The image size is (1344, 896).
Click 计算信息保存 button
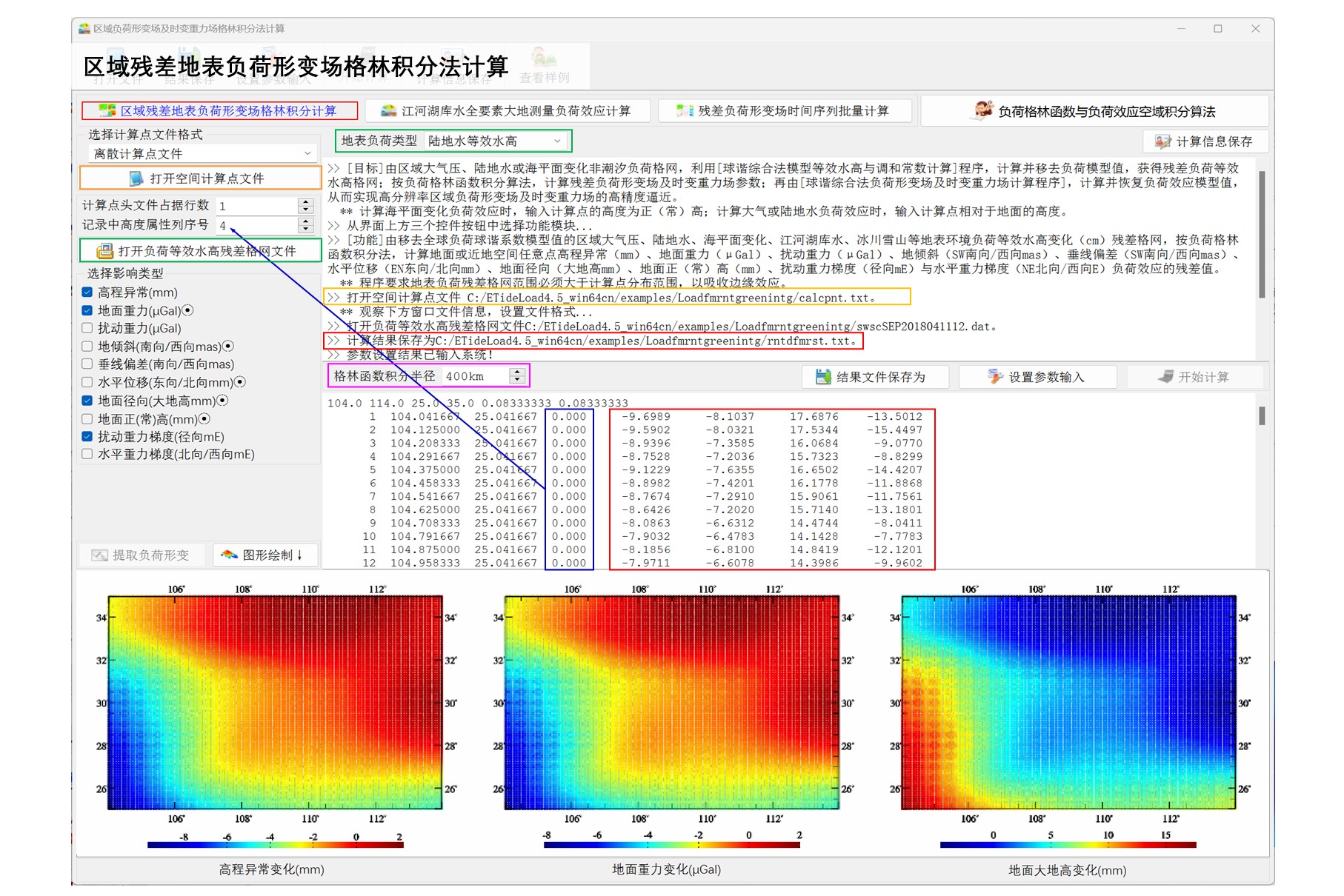[x=1205, y=141]
